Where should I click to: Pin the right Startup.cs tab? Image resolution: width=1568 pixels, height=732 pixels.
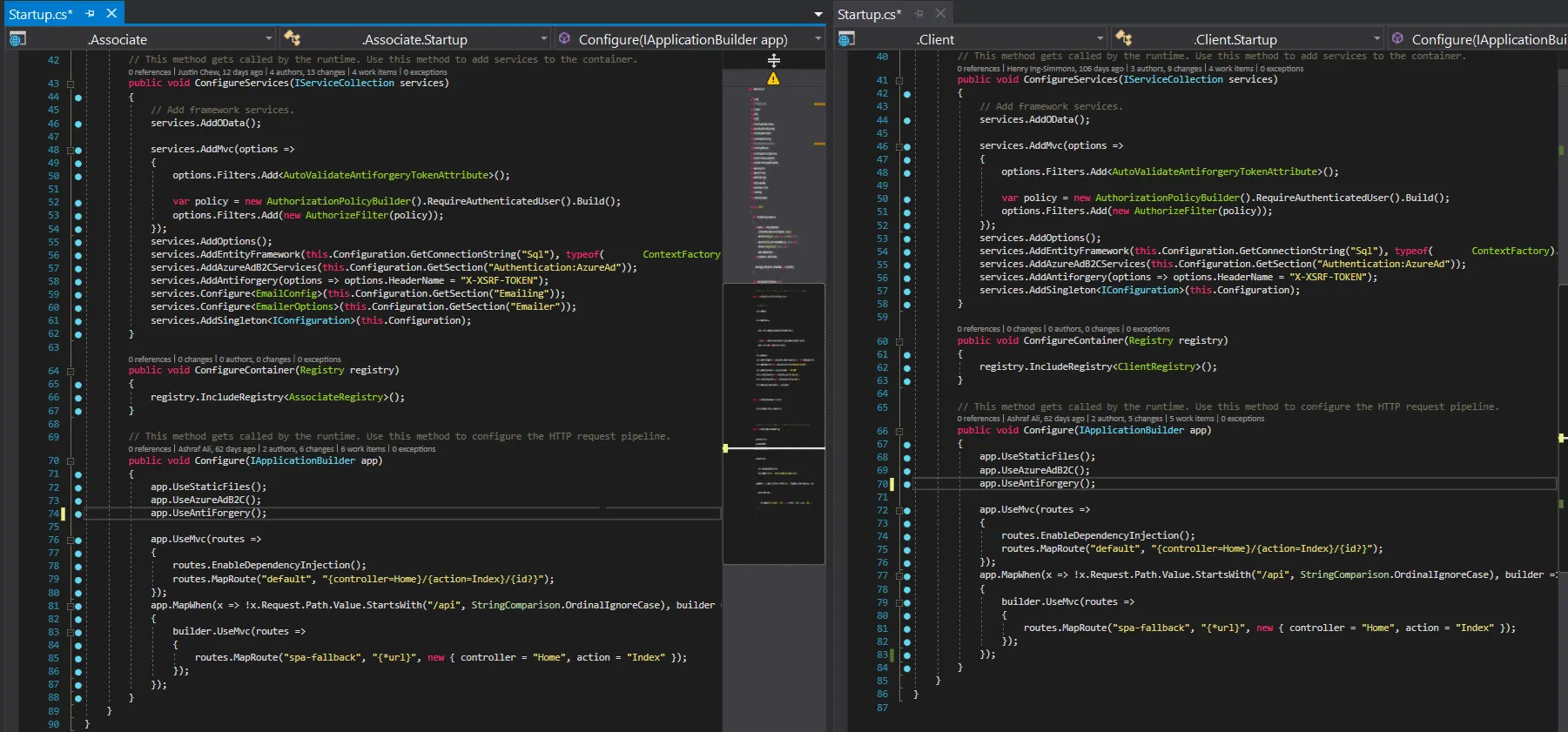919,14
